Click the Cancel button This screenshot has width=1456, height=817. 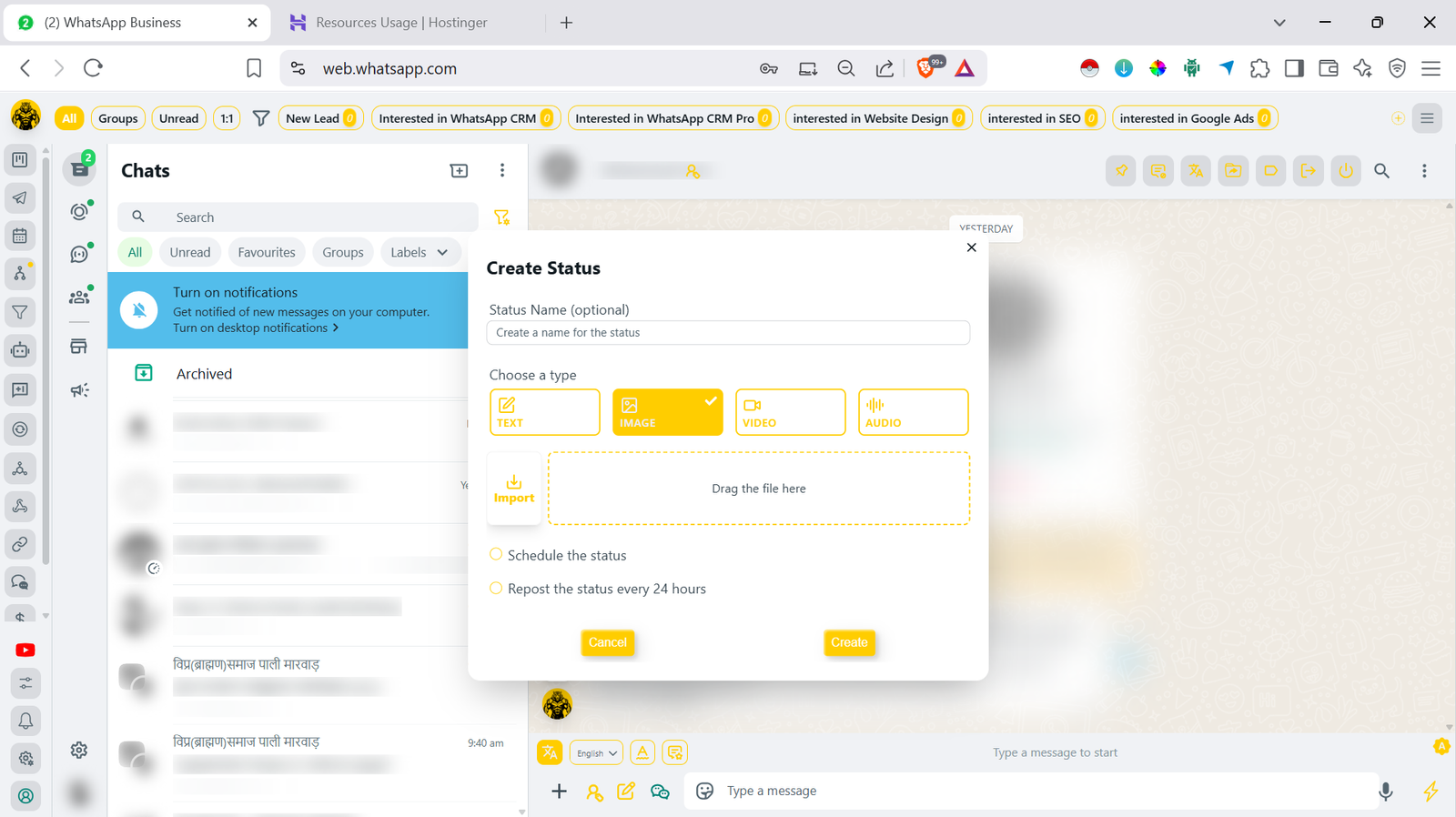point(607,642)
